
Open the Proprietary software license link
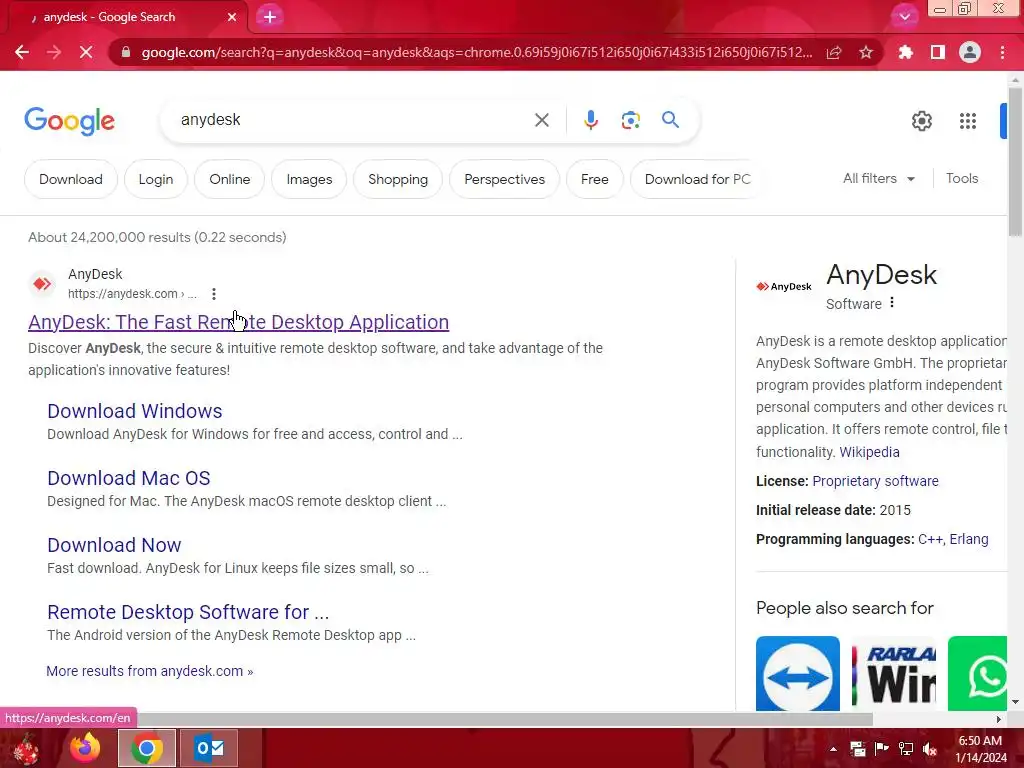coord(875,481)
